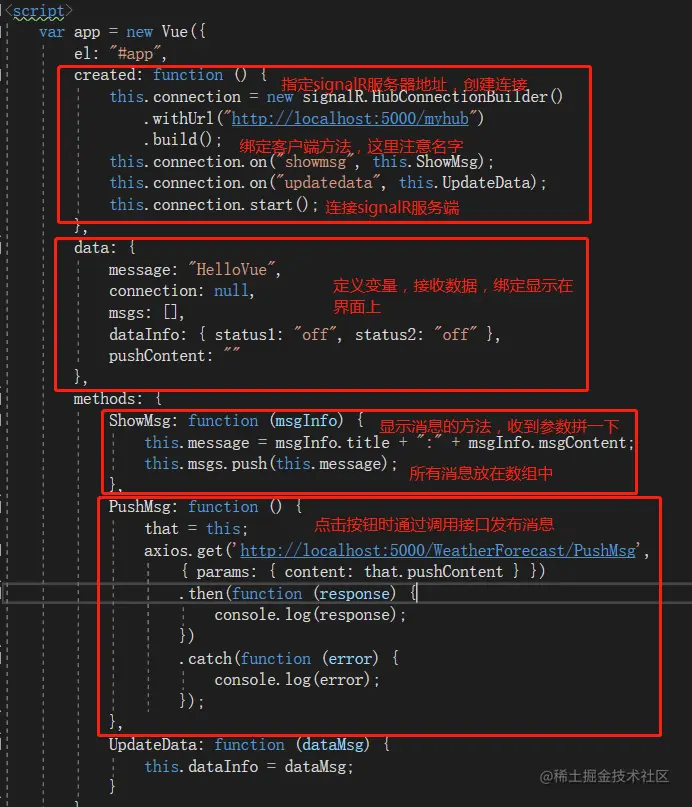Click the 'this.dataInfo = dataMsg;' line
692x807 pixels.
click(249, 766)
